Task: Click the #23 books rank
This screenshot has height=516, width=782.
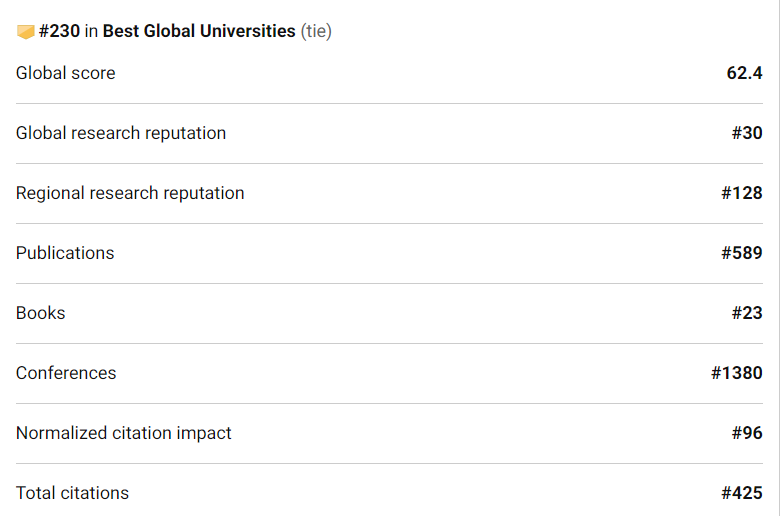Action: (x=747, y=313)
